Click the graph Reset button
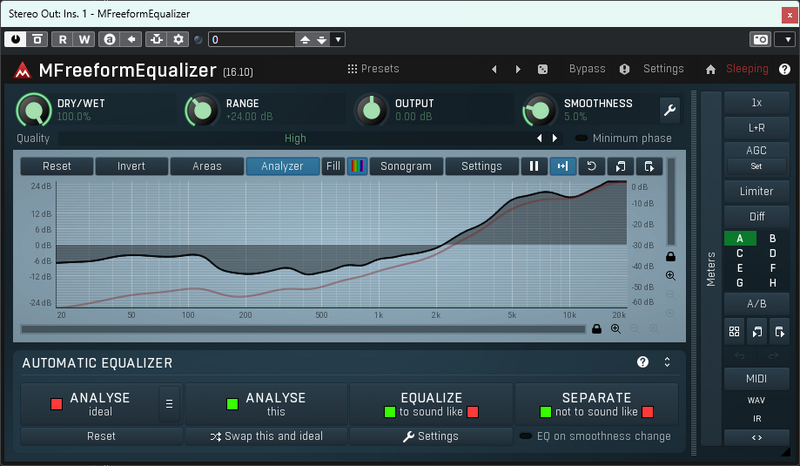Viewport: 800px width, 466px height. click(57, 166)
